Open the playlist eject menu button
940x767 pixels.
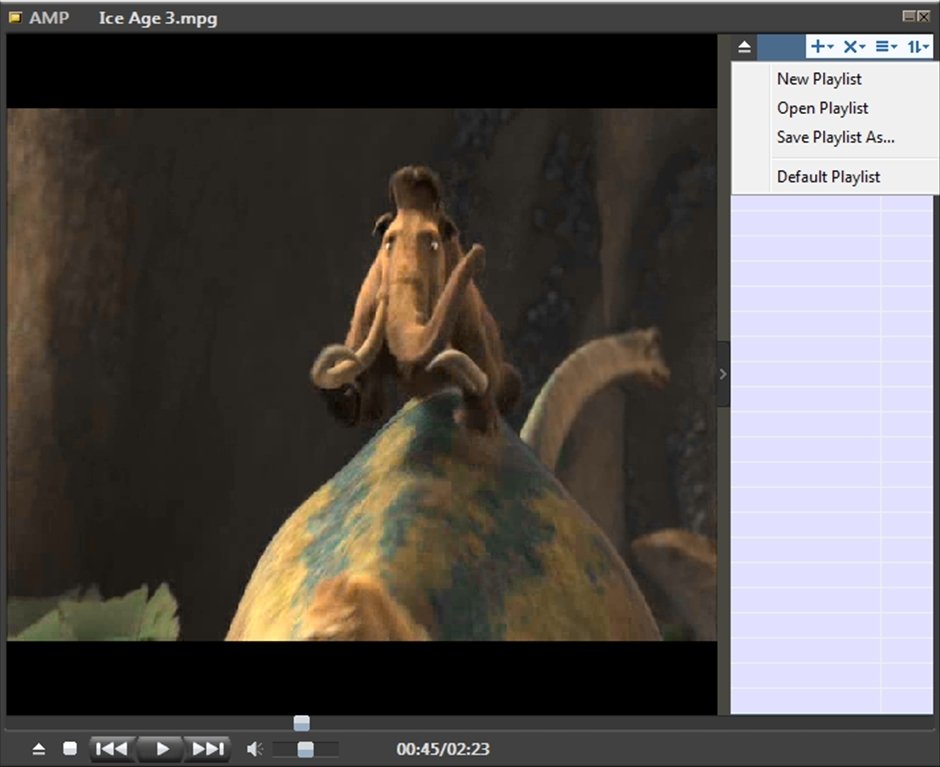coord(745,47)
